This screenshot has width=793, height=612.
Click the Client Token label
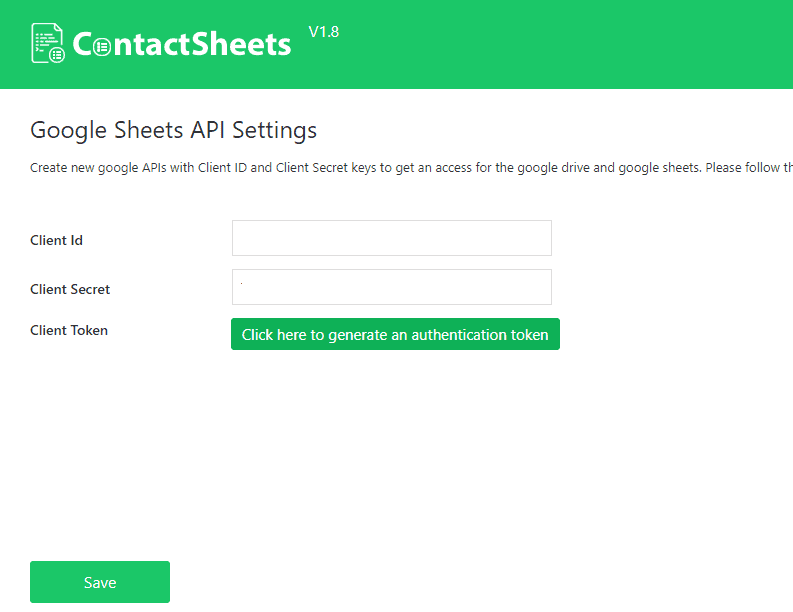point(69,330)
